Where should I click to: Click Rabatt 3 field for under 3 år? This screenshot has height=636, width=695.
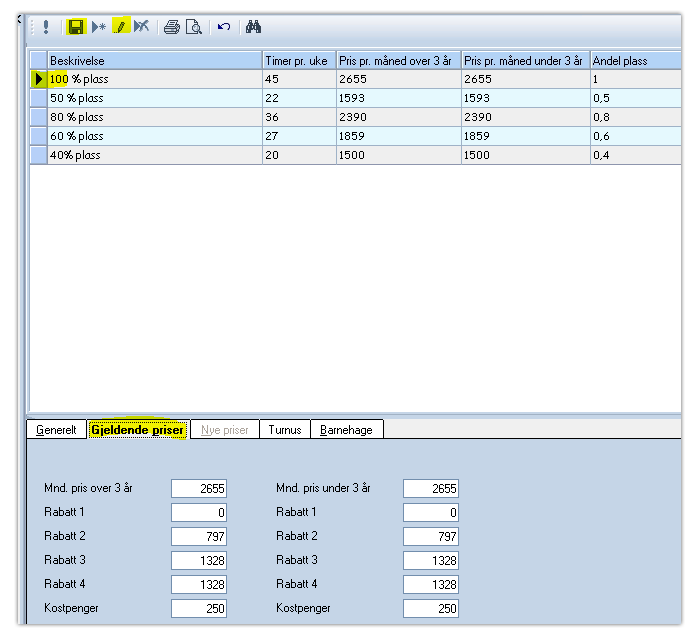click(x=431, y=560)
